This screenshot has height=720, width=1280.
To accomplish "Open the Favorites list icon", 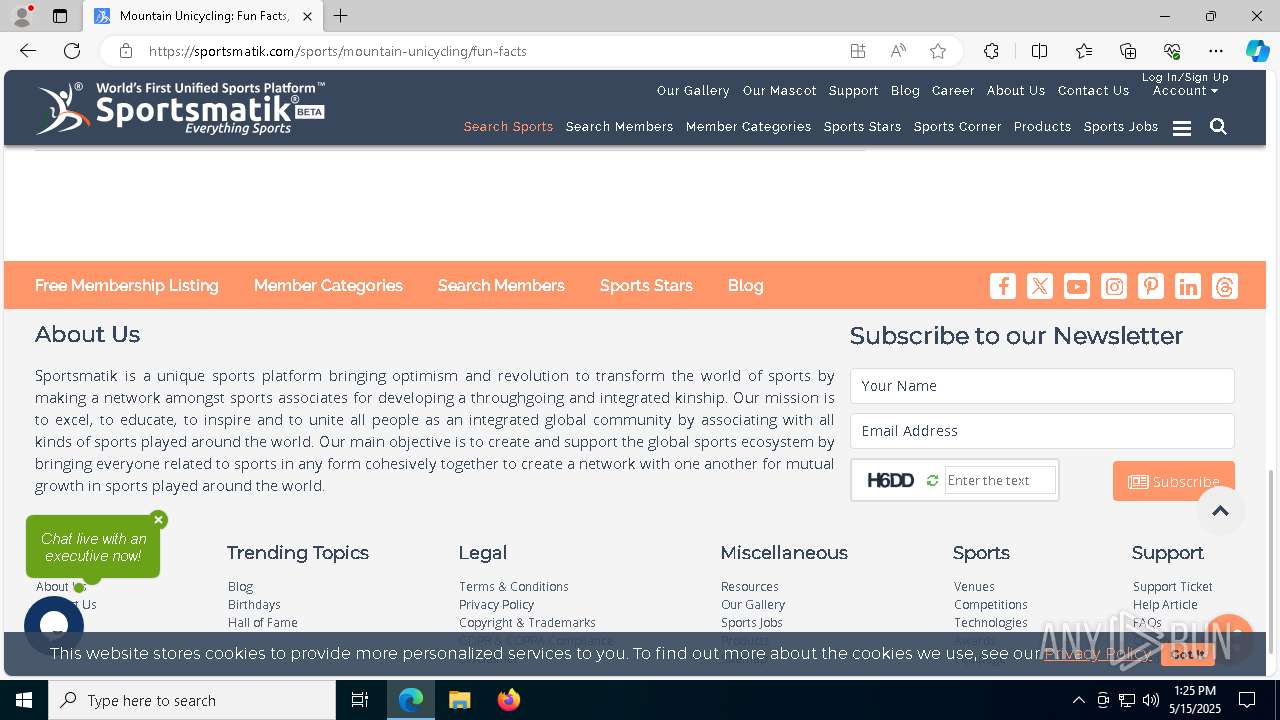I will point(1084,51).
